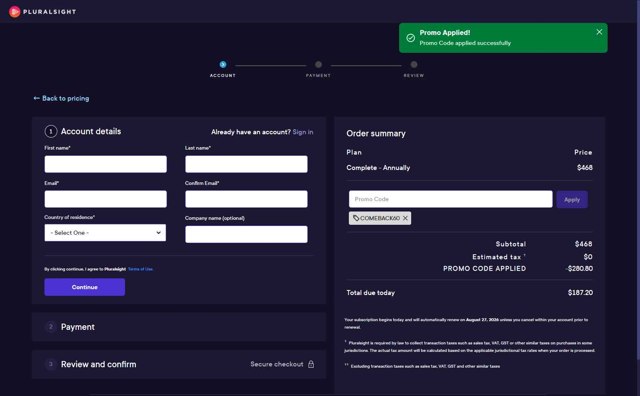Click the Secure checkout text
The height and width of the screenshot is (396, 640).
[277, 364]
